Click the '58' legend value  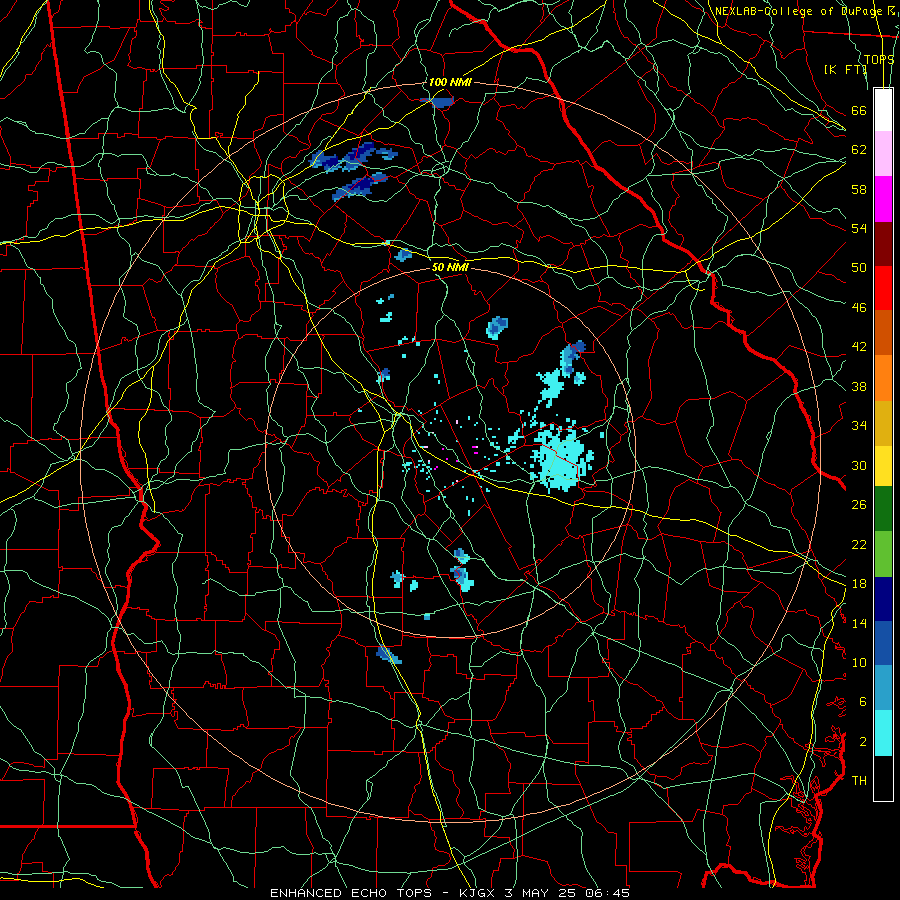859,189
